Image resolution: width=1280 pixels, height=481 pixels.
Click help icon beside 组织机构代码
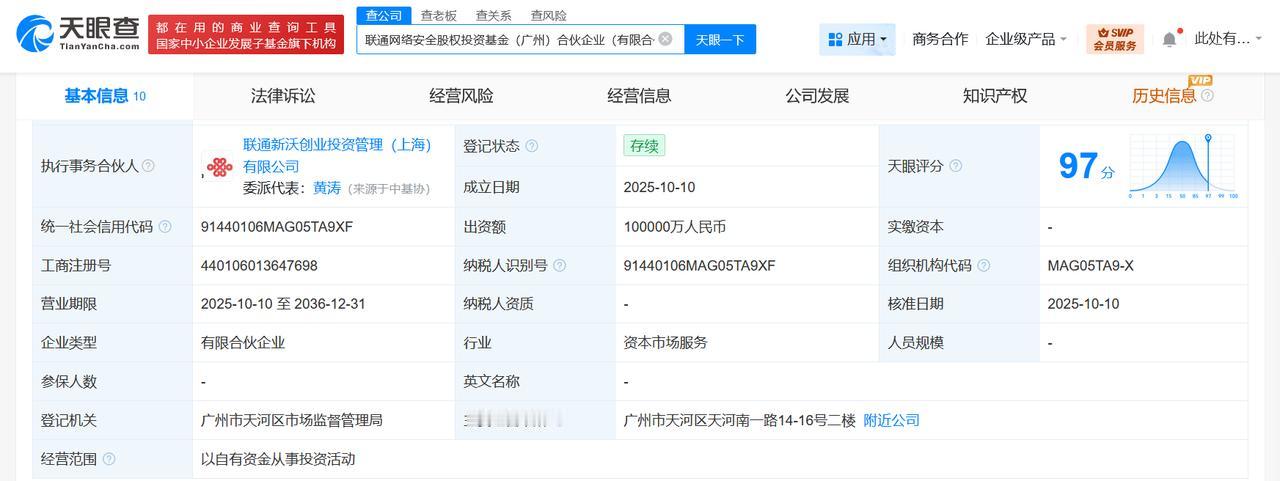click(983, 266)
